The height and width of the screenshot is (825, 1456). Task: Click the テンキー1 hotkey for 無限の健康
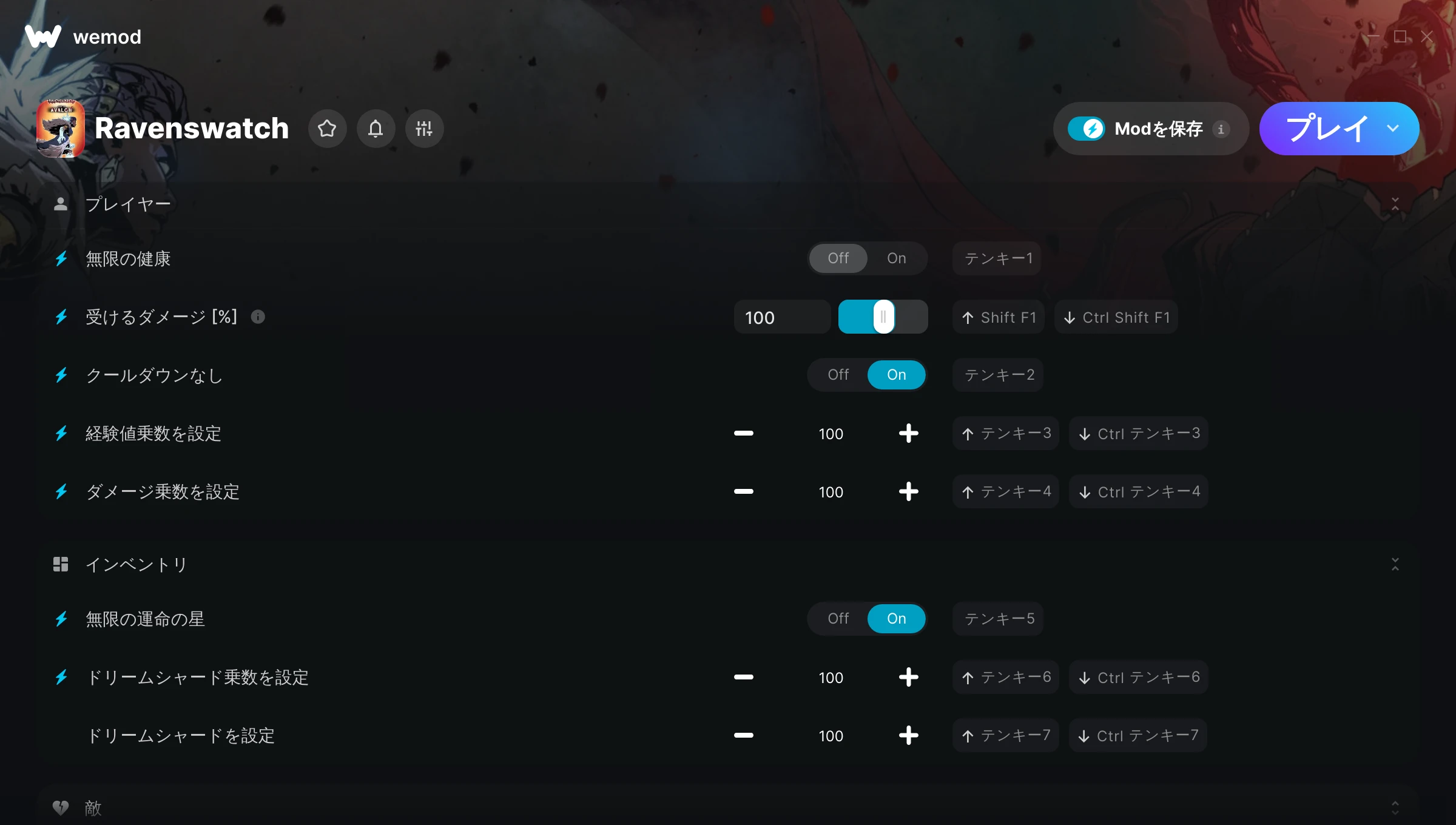(997, 258)
